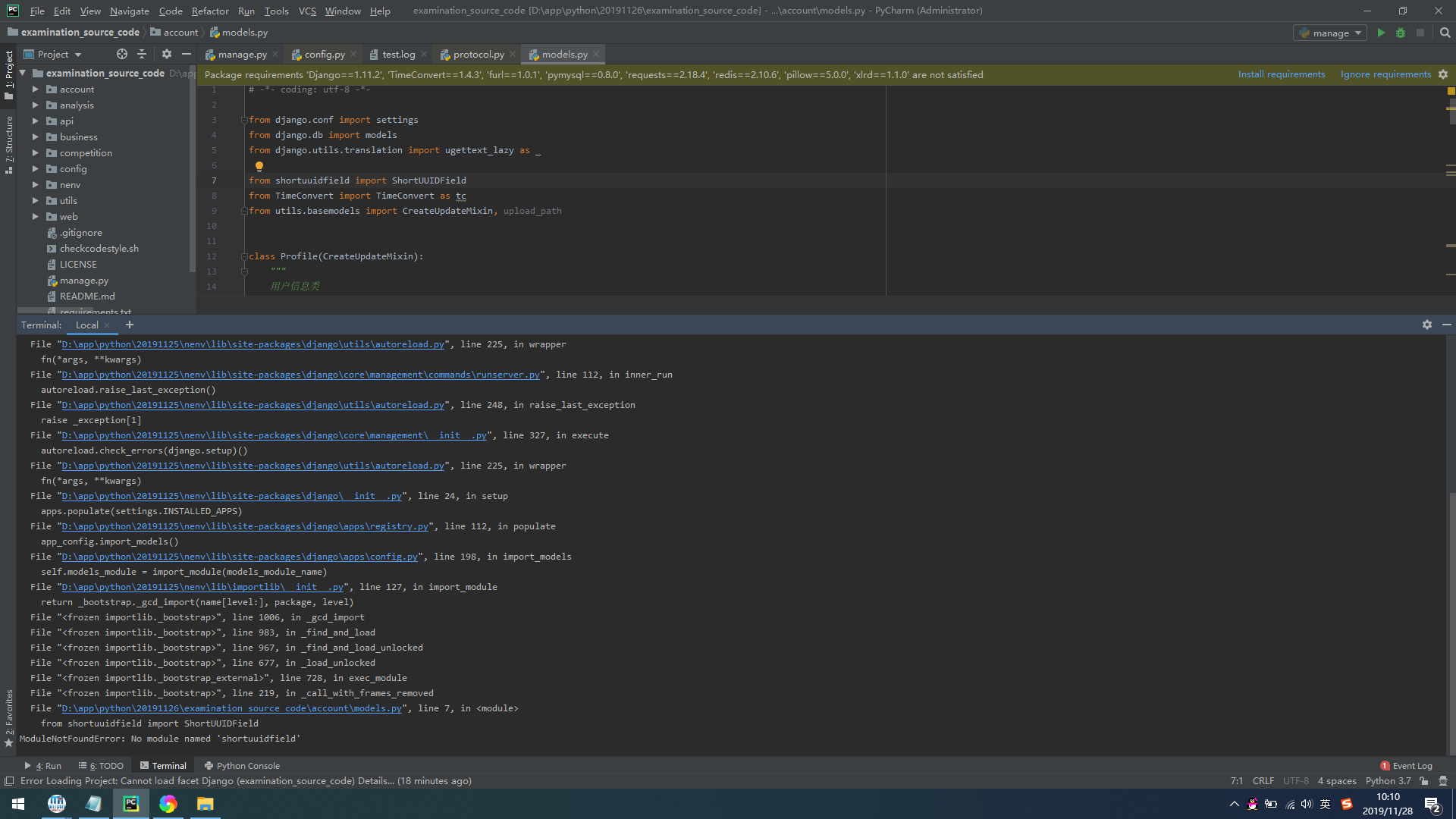Open the TODO tool window
Image resolution: width=1456 pixels, height=819 pixels.
[x=101, y=766]
